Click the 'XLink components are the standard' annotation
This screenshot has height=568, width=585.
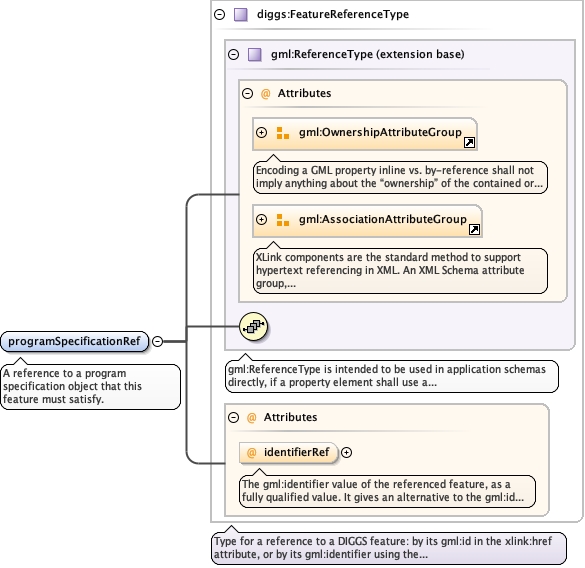pos(400,271)
